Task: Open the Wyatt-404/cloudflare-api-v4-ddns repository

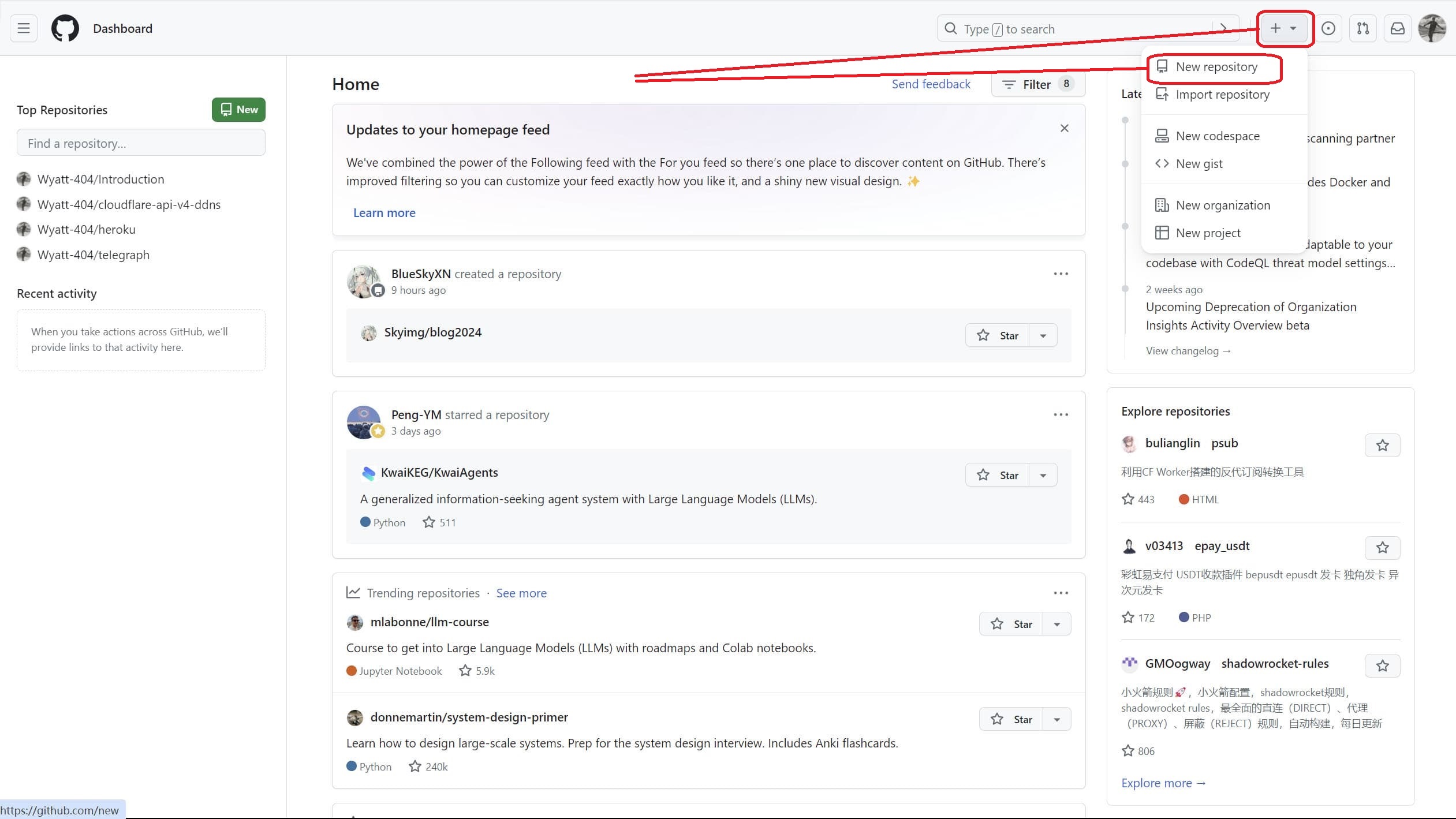Action: (129, 205)
